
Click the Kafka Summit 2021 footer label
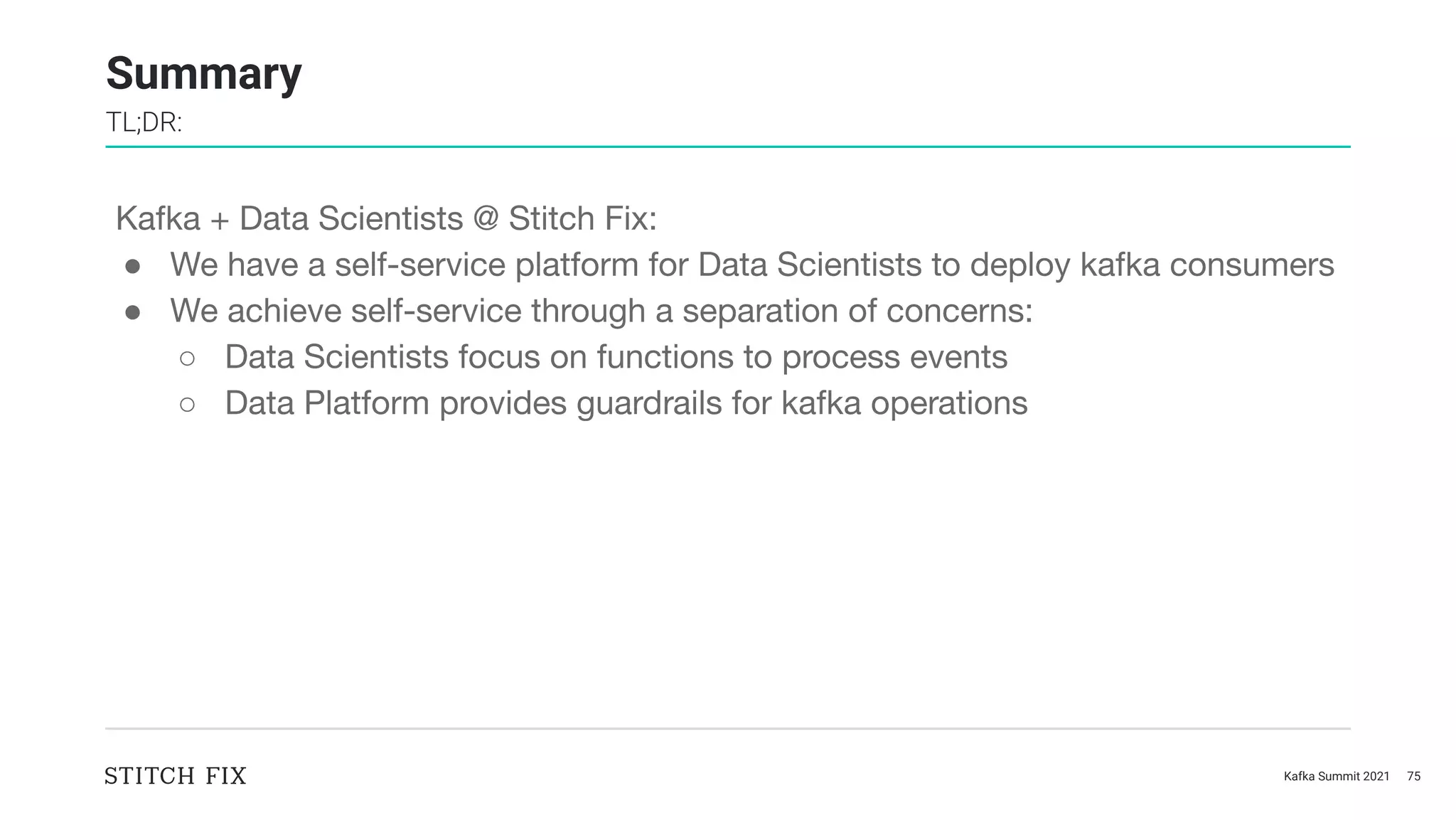1337,777
